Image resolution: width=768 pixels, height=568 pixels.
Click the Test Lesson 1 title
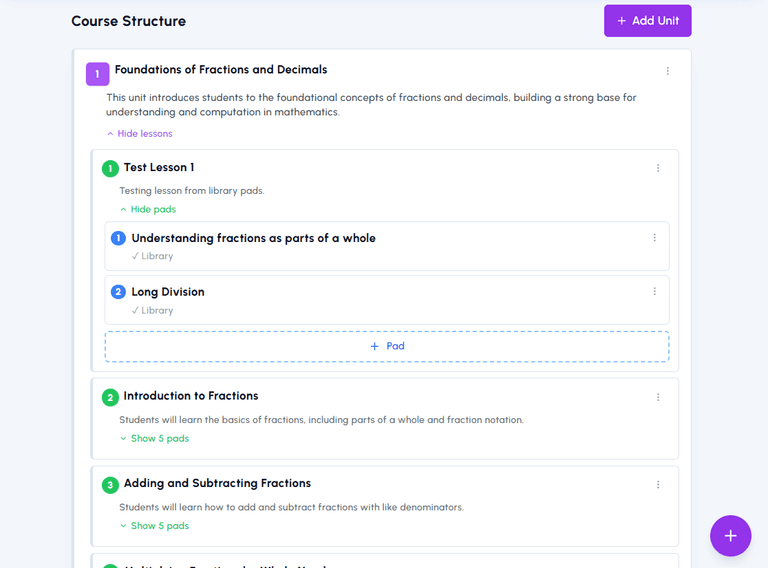159,167
